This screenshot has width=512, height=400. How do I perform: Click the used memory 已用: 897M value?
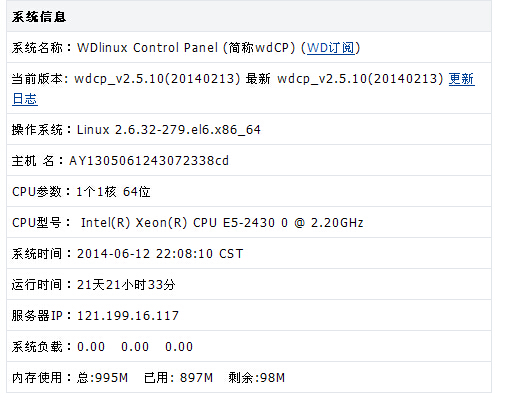[178, 378]
